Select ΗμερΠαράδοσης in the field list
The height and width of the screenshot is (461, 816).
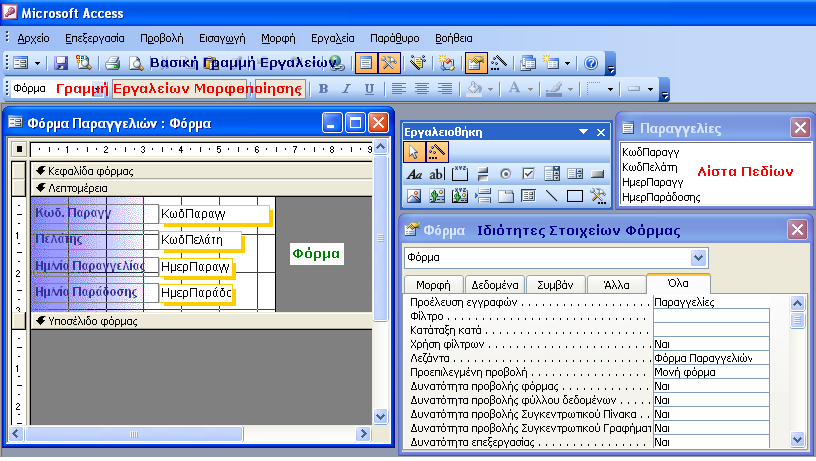tap(661, 197)
